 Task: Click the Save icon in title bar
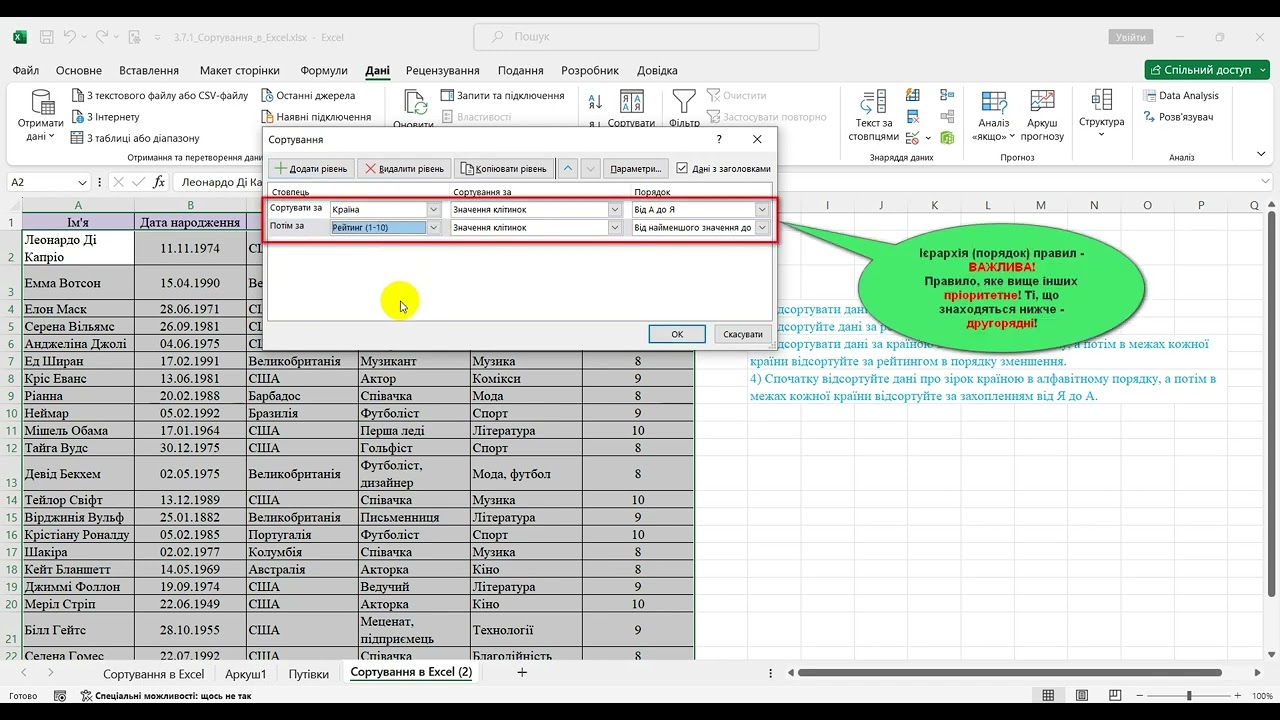point(46,37)
